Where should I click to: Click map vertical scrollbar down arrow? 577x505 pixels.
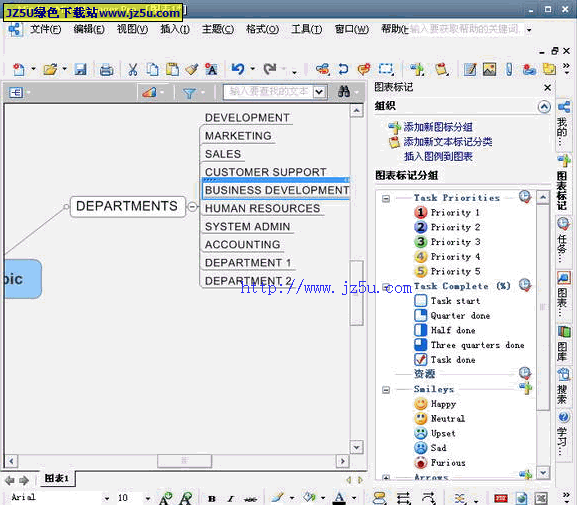[x=356, y=447]
